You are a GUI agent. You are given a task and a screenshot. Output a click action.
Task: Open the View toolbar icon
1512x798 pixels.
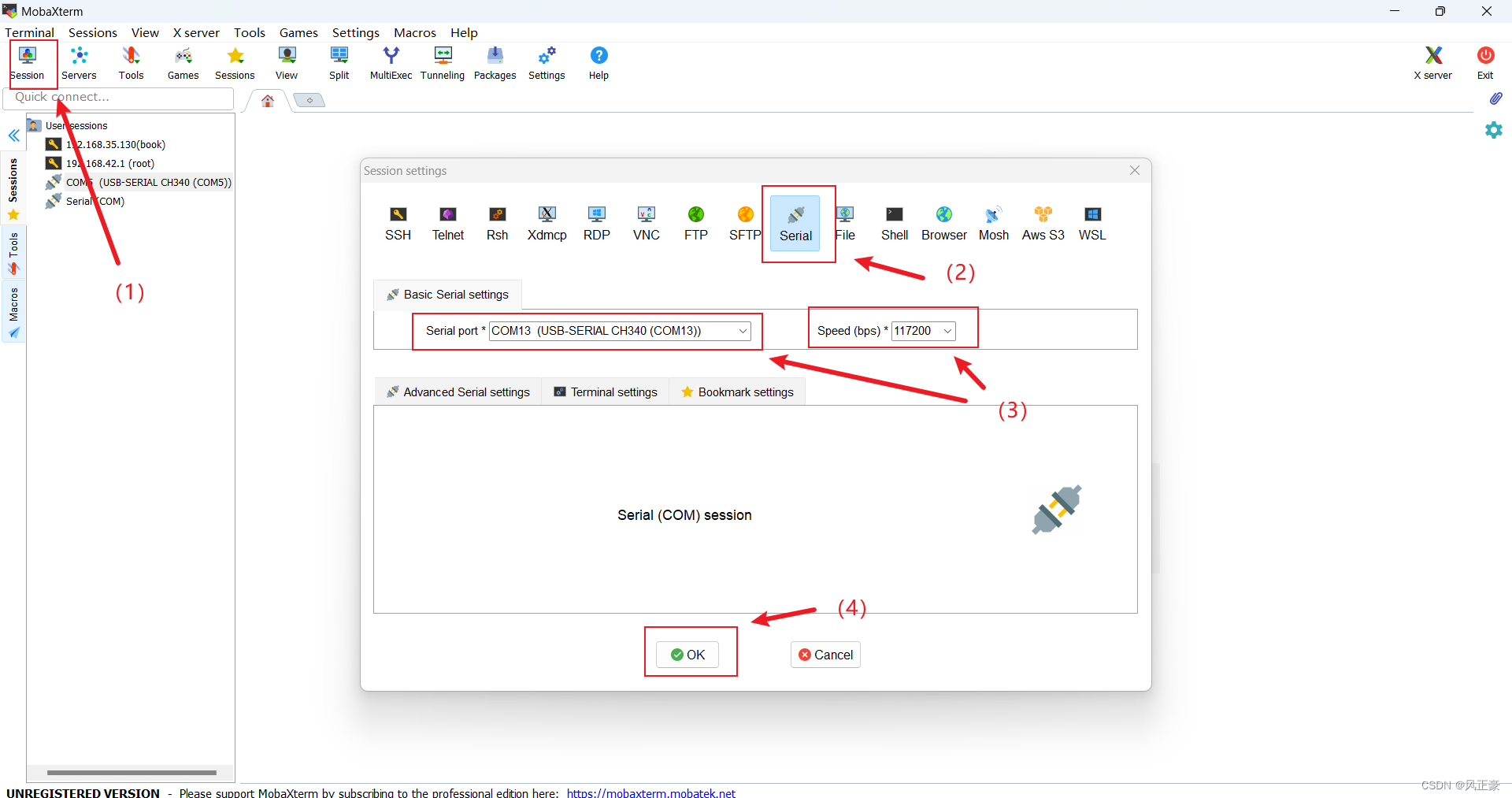(287, 63)
